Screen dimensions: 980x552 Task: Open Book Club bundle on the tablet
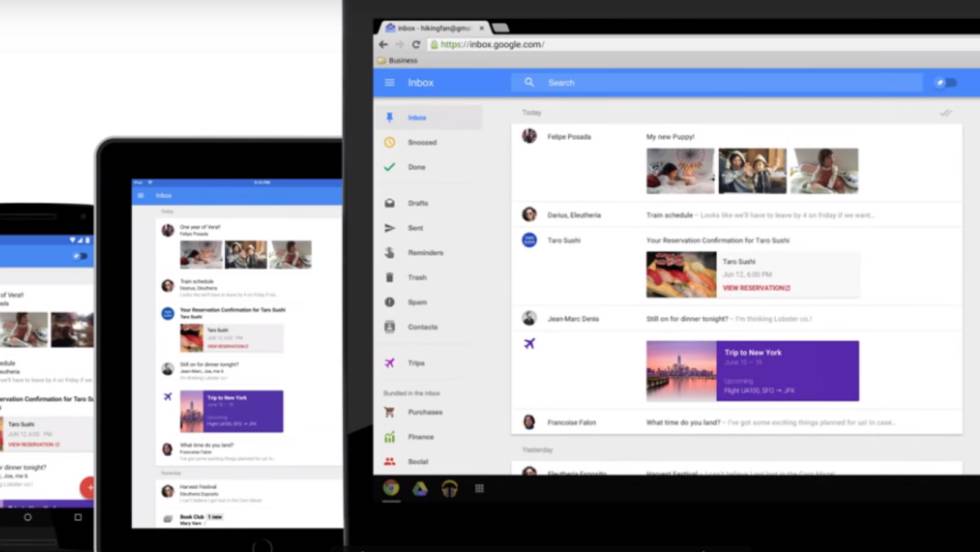point(249,519)
